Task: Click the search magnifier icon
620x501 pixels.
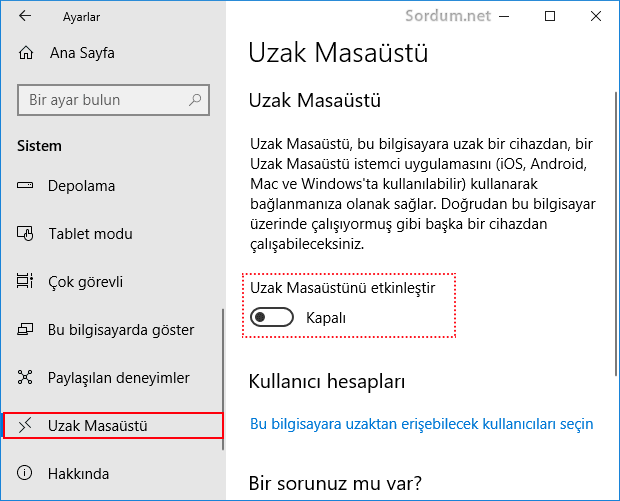Action: pos(195,100)
